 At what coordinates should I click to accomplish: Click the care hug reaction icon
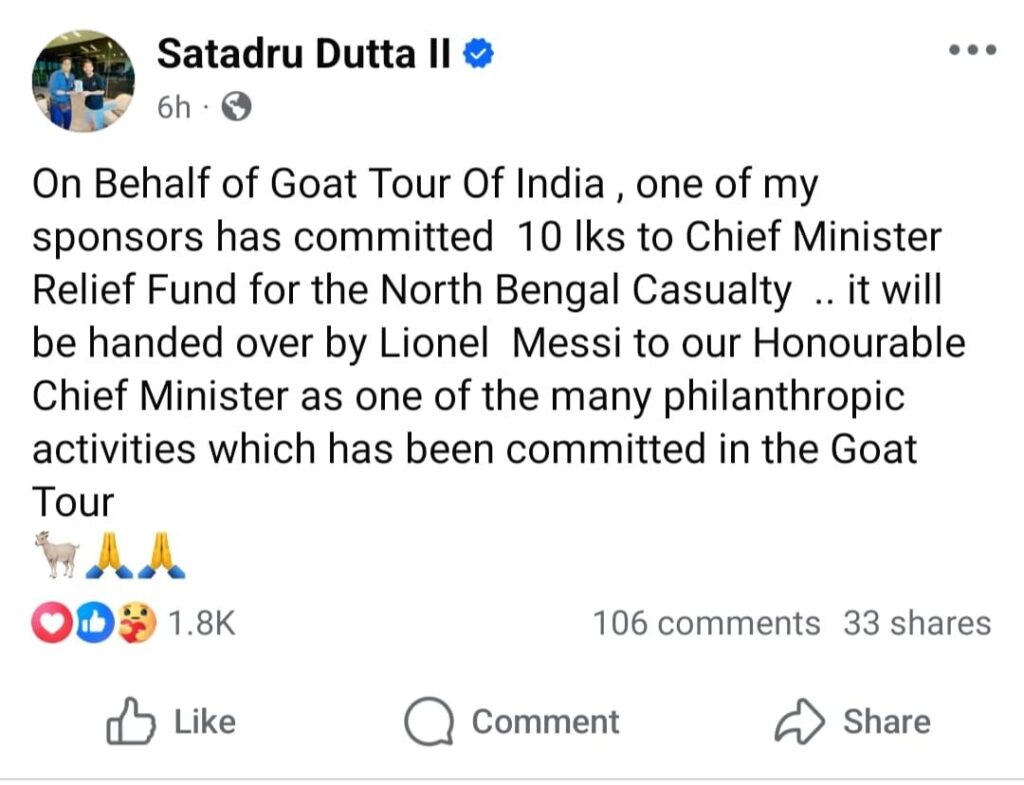pos(134,624)
